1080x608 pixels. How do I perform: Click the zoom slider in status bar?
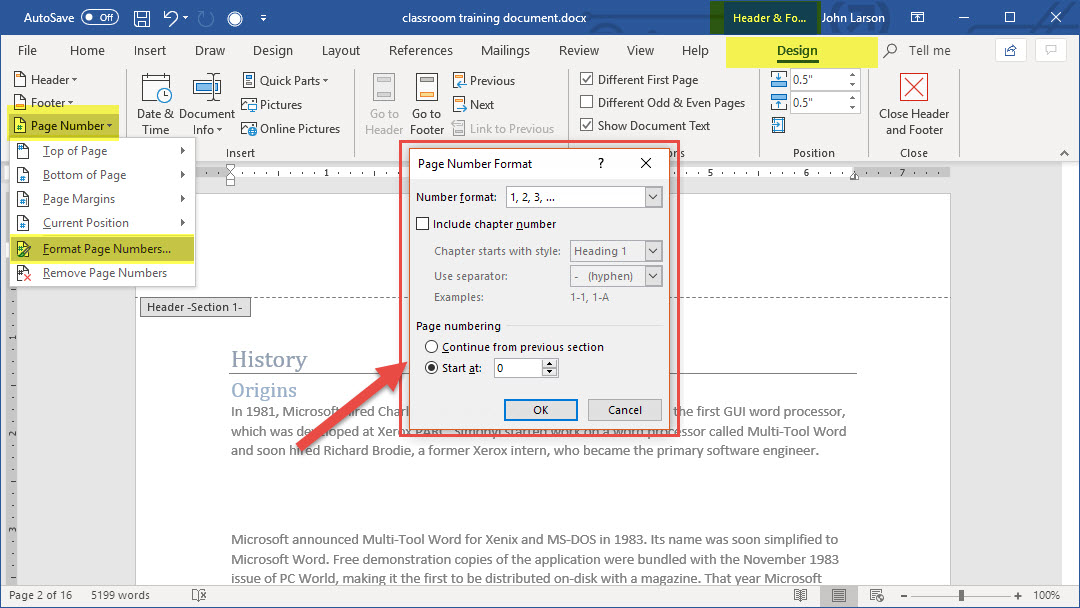[961, 595]
